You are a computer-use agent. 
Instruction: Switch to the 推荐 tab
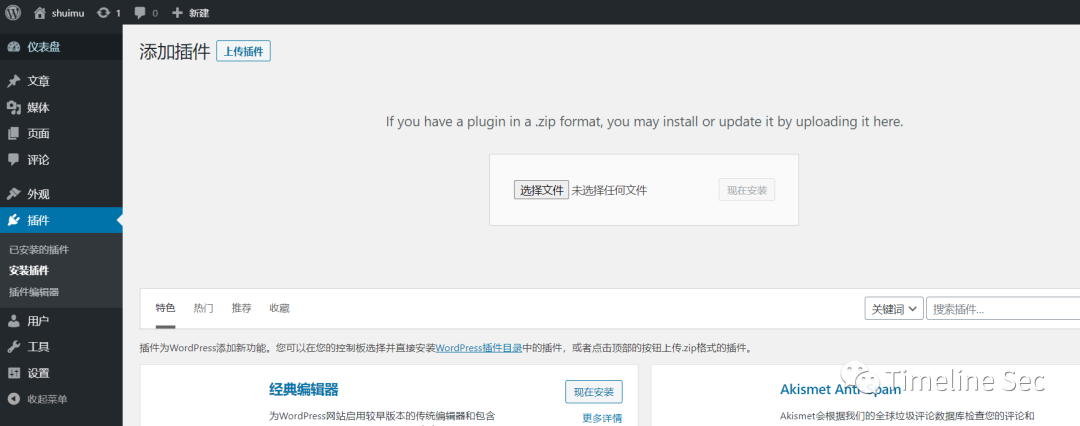(x=241, y=308)
